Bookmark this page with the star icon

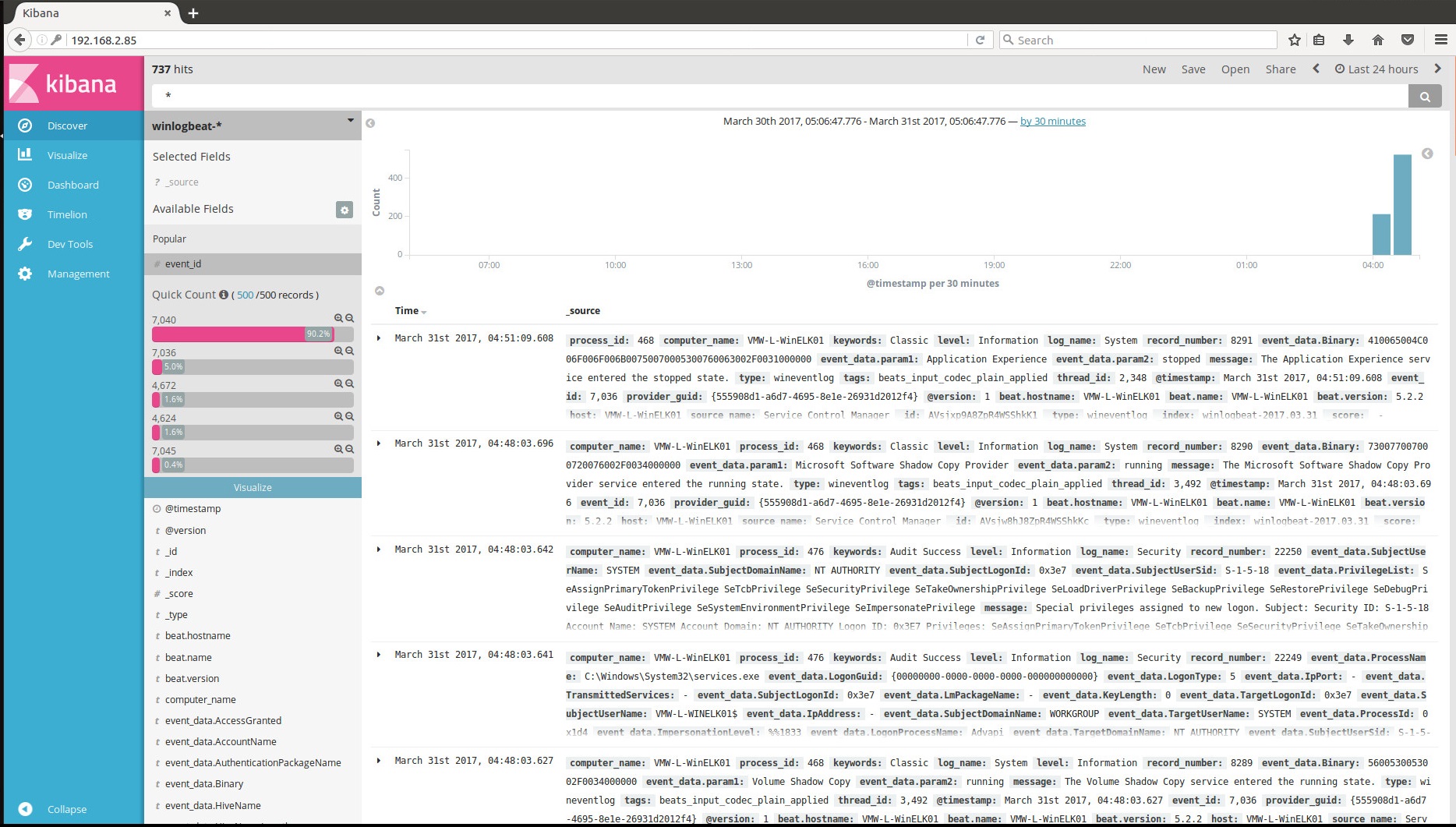click(1295, 40)
